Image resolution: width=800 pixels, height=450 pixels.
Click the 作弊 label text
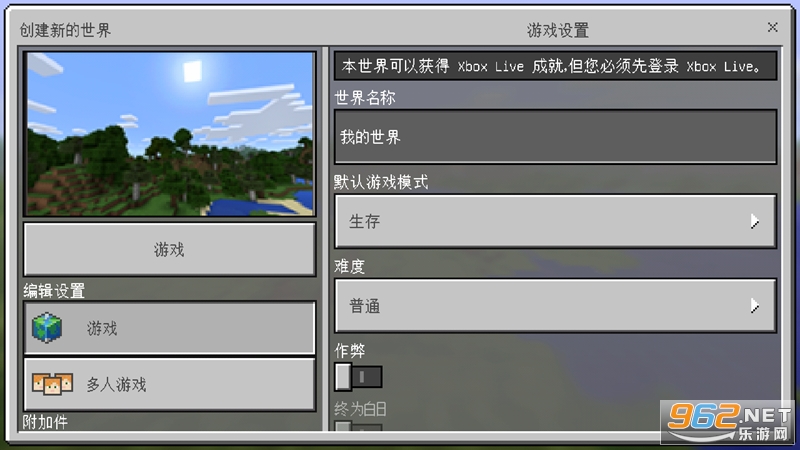349,351
